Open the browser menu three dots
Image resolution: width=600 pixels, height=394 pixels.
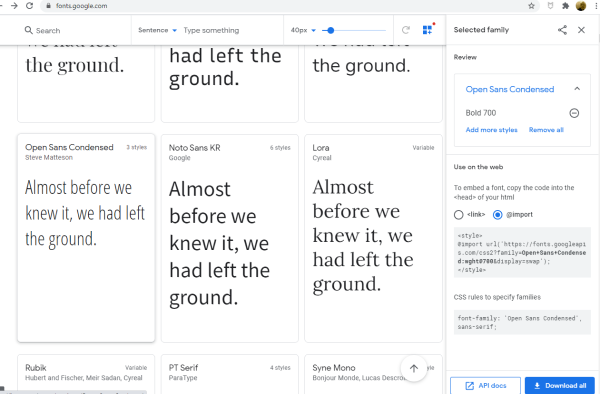597,6
